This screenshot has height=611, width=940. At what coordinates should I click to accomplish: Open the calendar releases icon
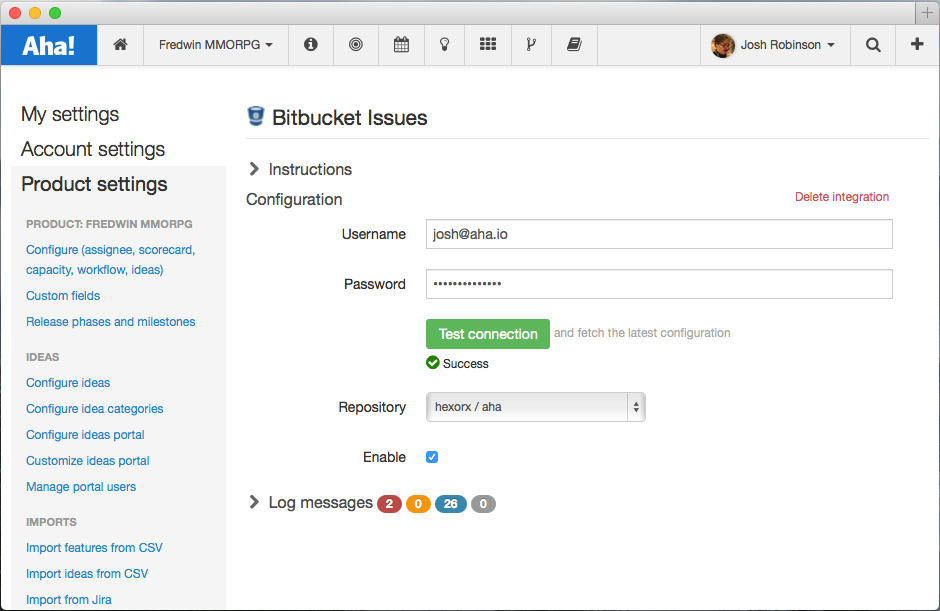click(401, 44)
